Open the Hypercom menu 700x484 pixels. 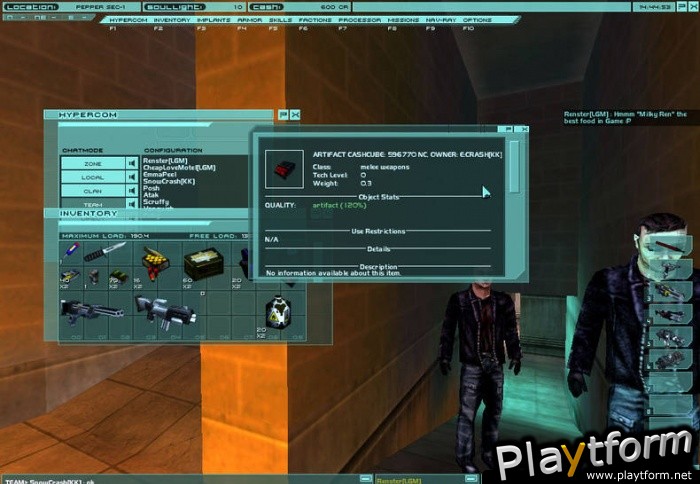(x=128, y=20)
